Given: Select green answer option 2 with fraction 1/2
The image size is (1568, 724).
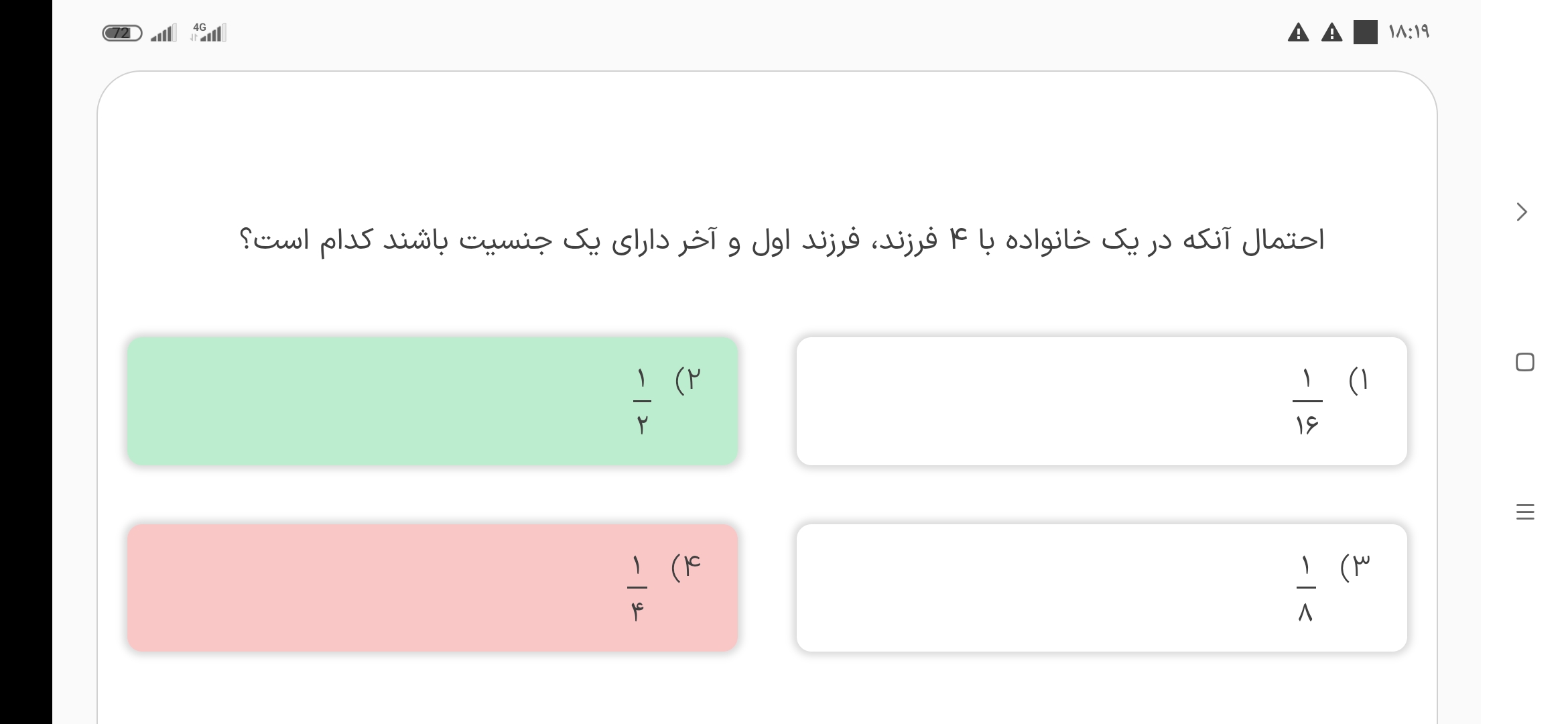Looking at the screenshot, I should (432, 401).
